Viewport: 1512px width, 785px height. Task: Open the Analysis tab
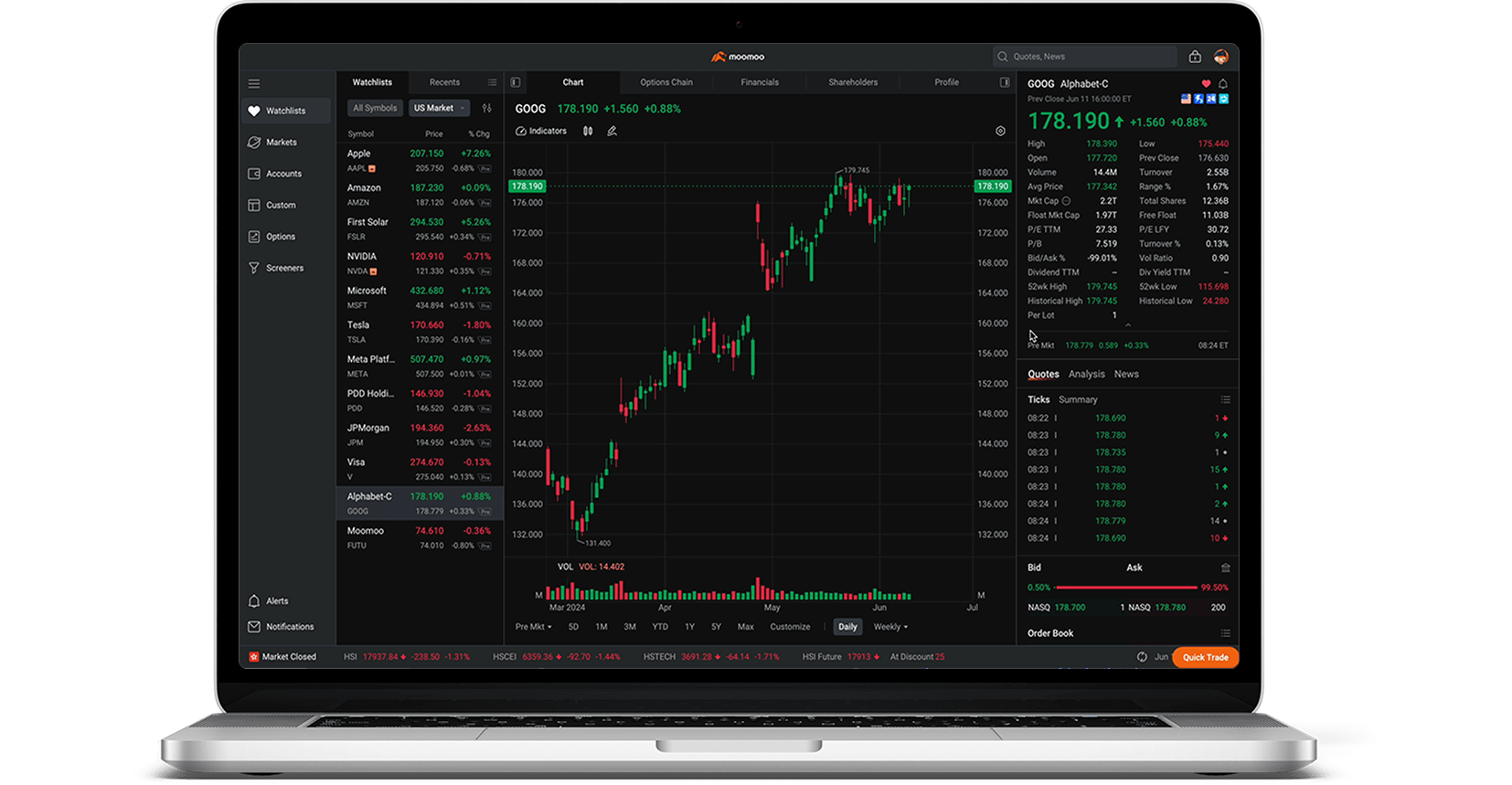[x=1086, y=374]
